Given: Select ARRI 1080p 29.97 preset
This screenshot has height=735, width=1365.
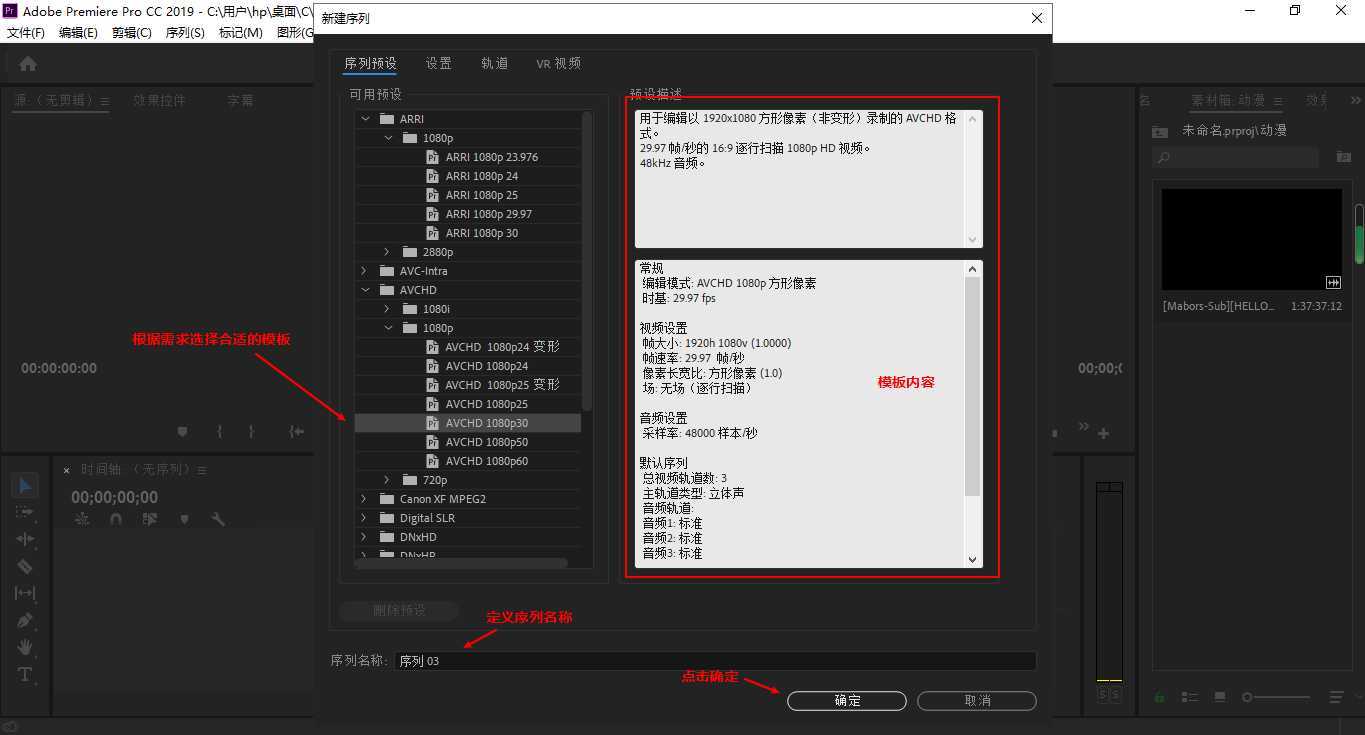Looking at the screenshot, I should [x=488, y=214].
